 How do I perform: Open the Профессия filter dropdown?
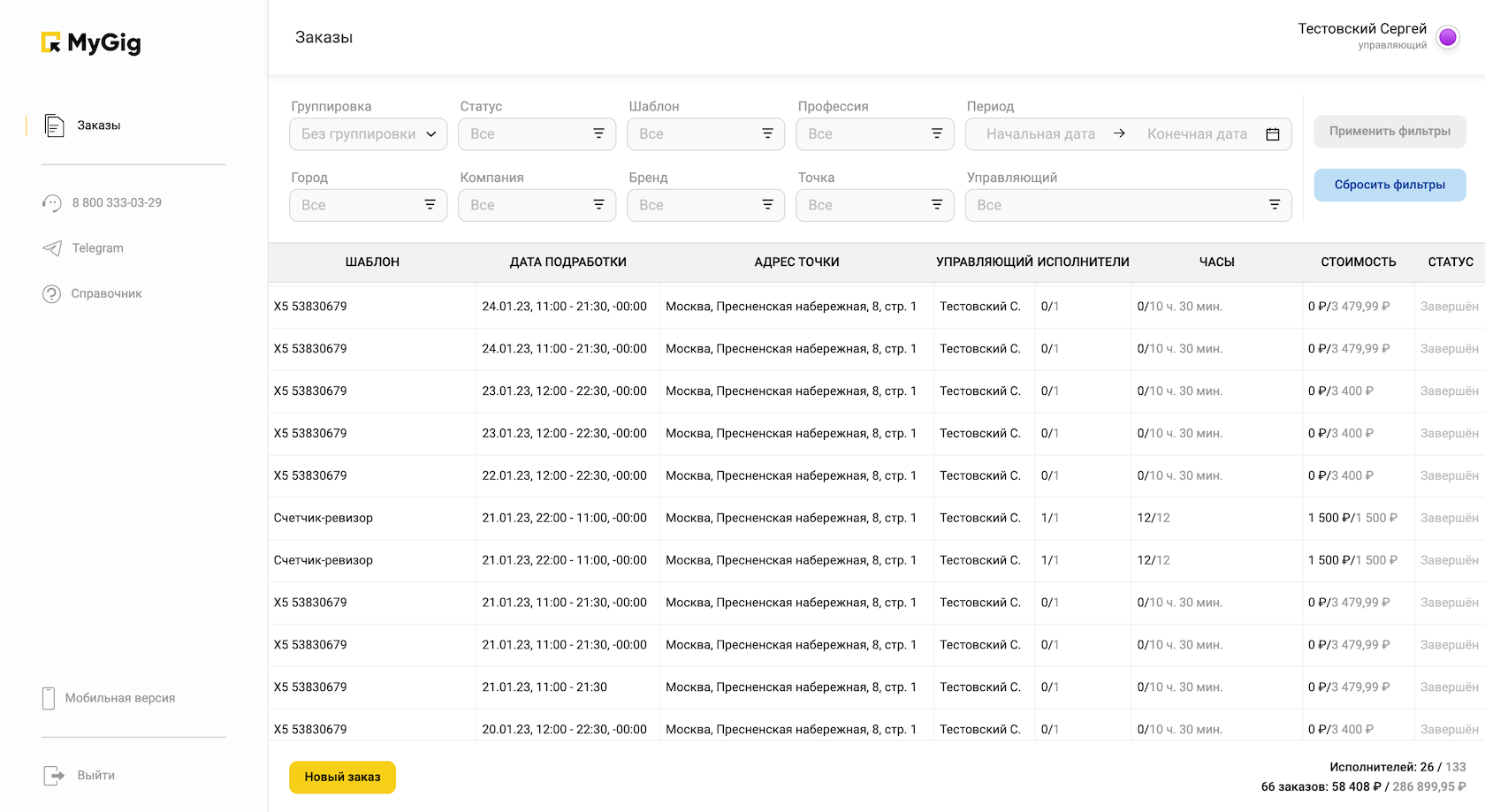pos(874,134)
